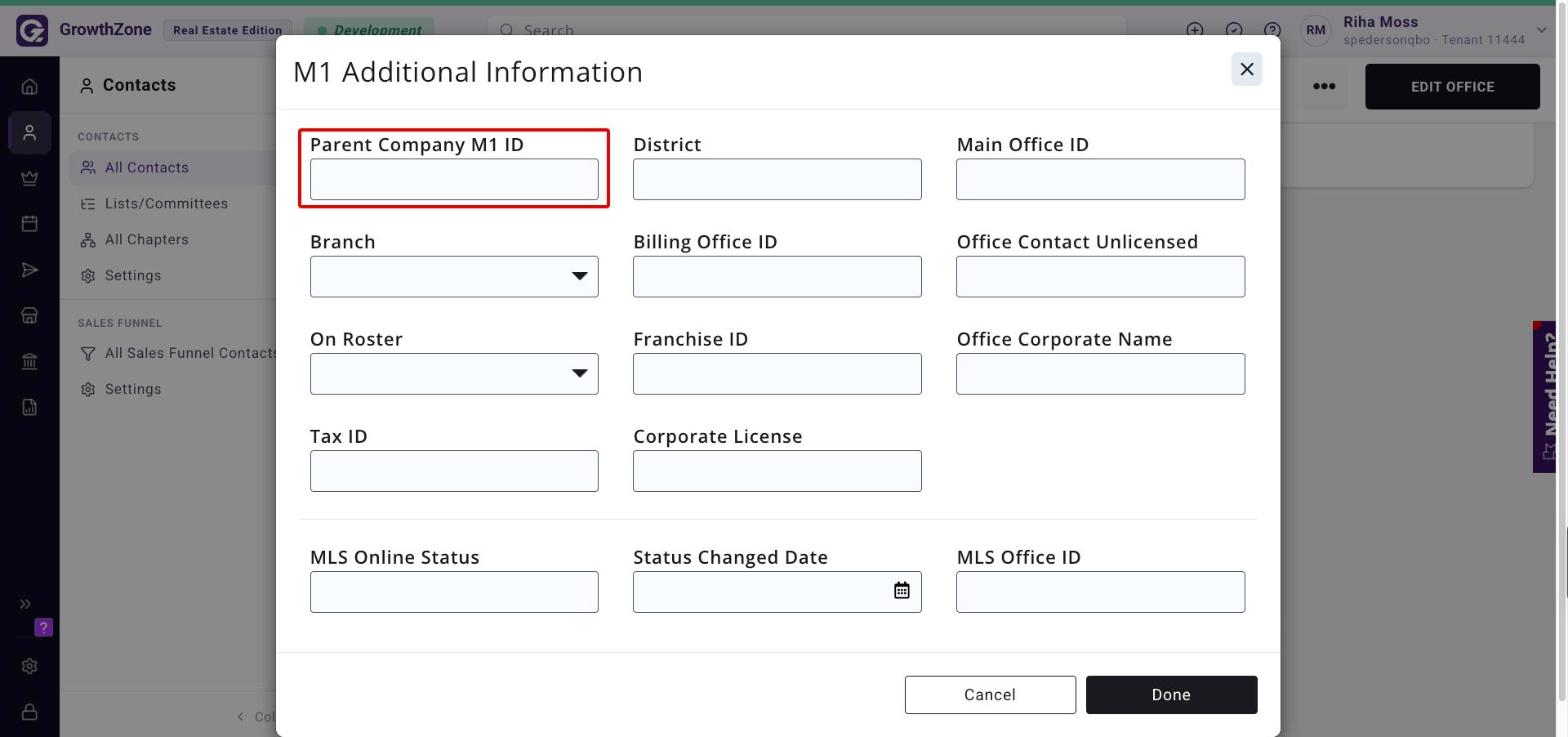
Task: Expand the left sidebar with the double-chevron icon
Action: [25, 604]
